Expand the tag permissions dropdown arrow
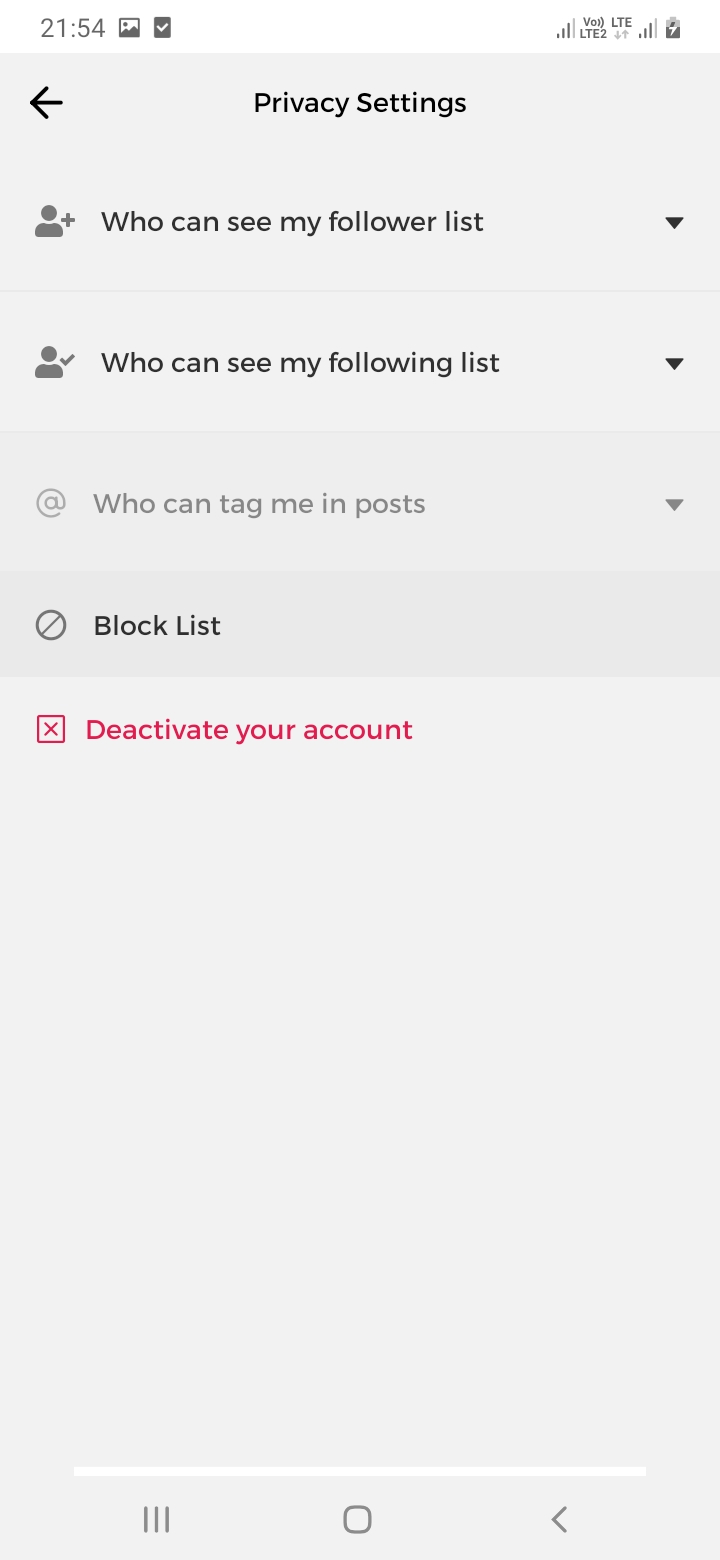Viewport: 720px width, 1560px height. pos(674,504)
